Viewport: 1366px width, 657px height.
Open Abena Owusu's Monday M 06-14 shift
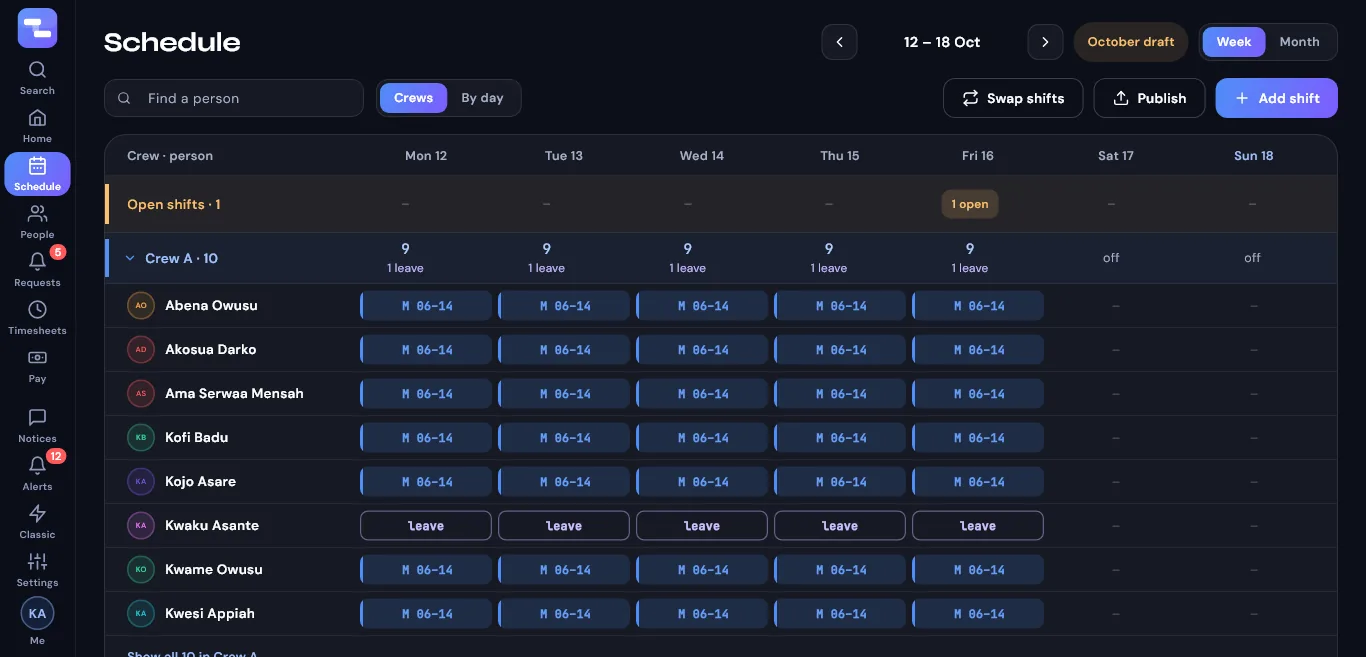pyautogui.click(x=426, y=306)
